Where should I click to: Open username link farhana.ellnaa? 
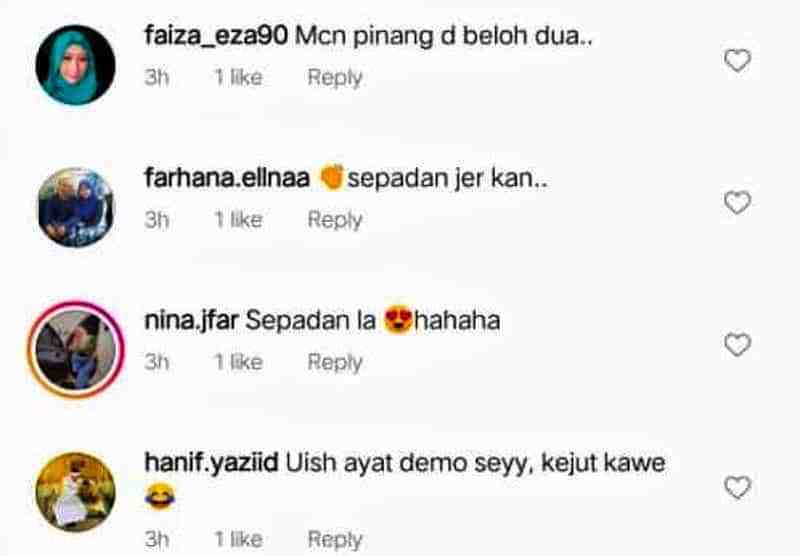tap(227, 178)
